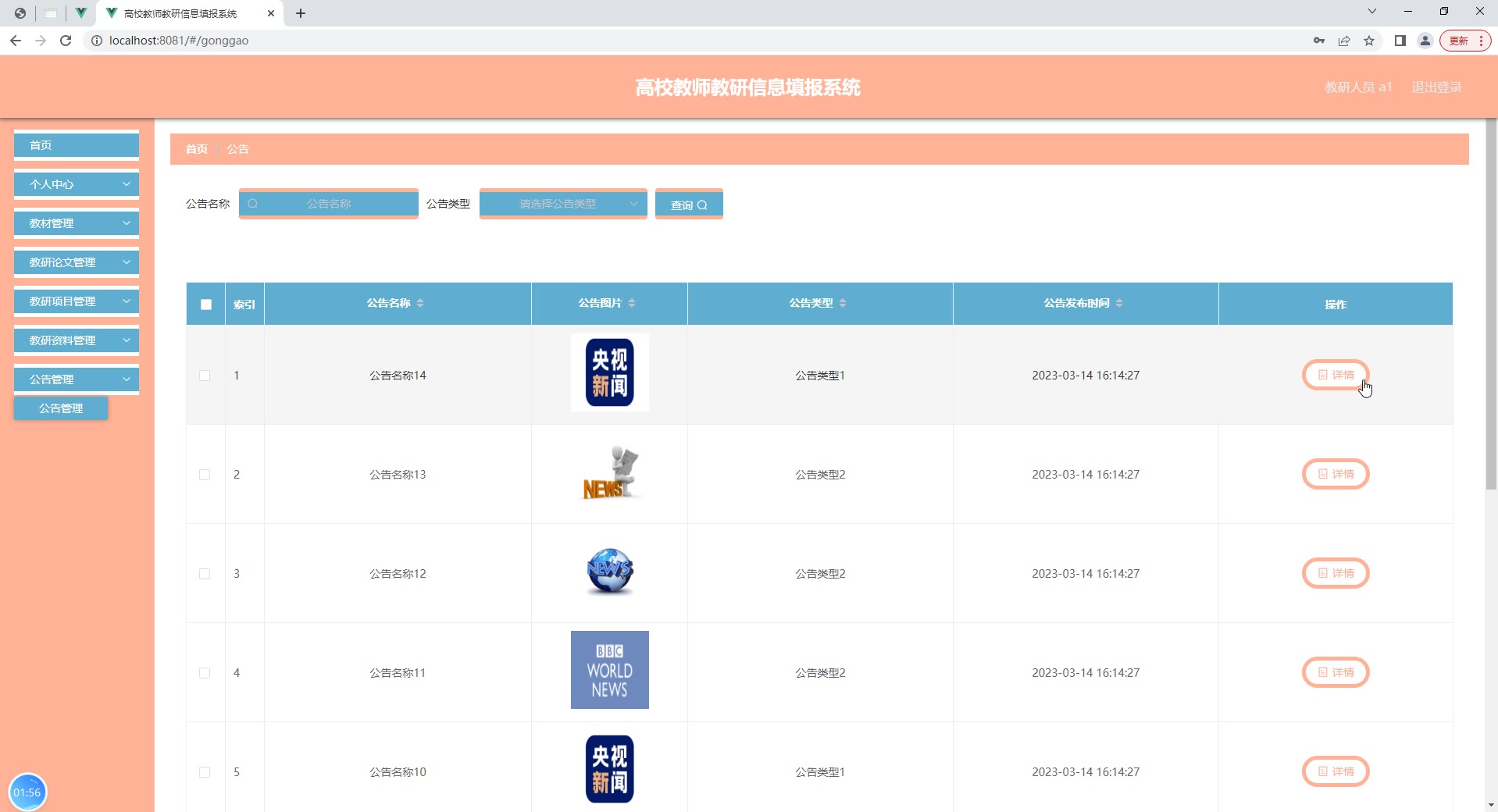Open the 请选择公告类型 dropdown
The height and width of the screenshot is (812, 1498).
pos(563,204)
